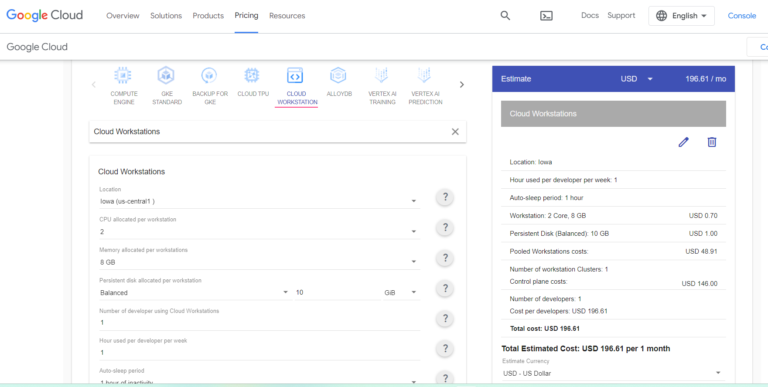Image resolution: width=768 pixels, height=387 pixels.
Task: Delete the Cloud Workstations estimate item
Action: (712, 142)
